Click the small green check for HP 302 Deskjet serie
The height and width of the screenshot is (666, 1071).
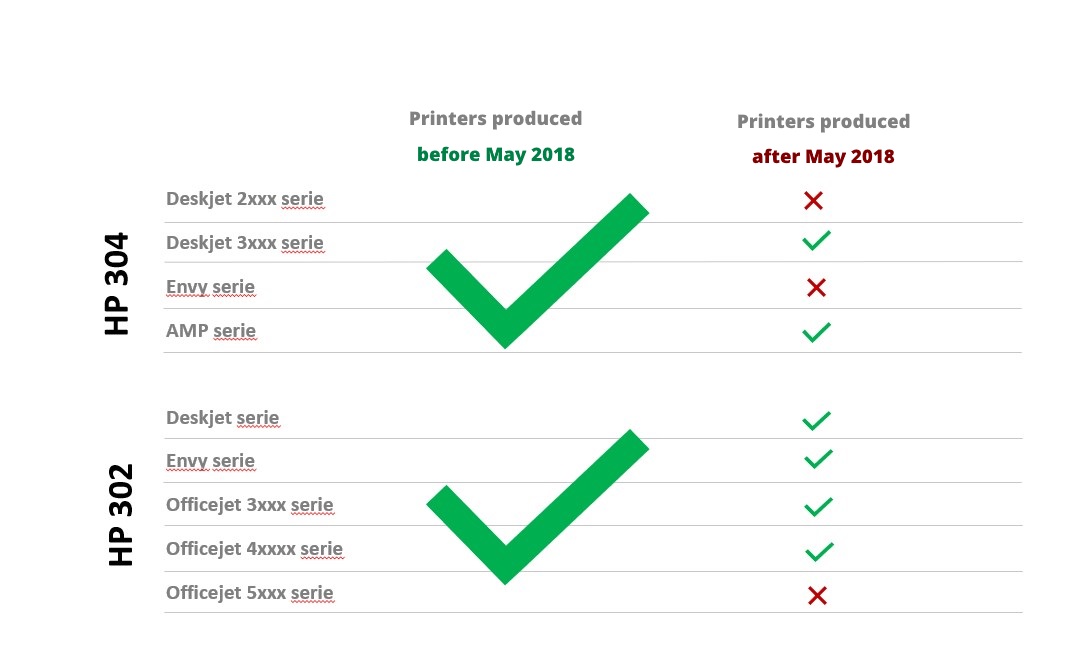(x=816, y=421)
